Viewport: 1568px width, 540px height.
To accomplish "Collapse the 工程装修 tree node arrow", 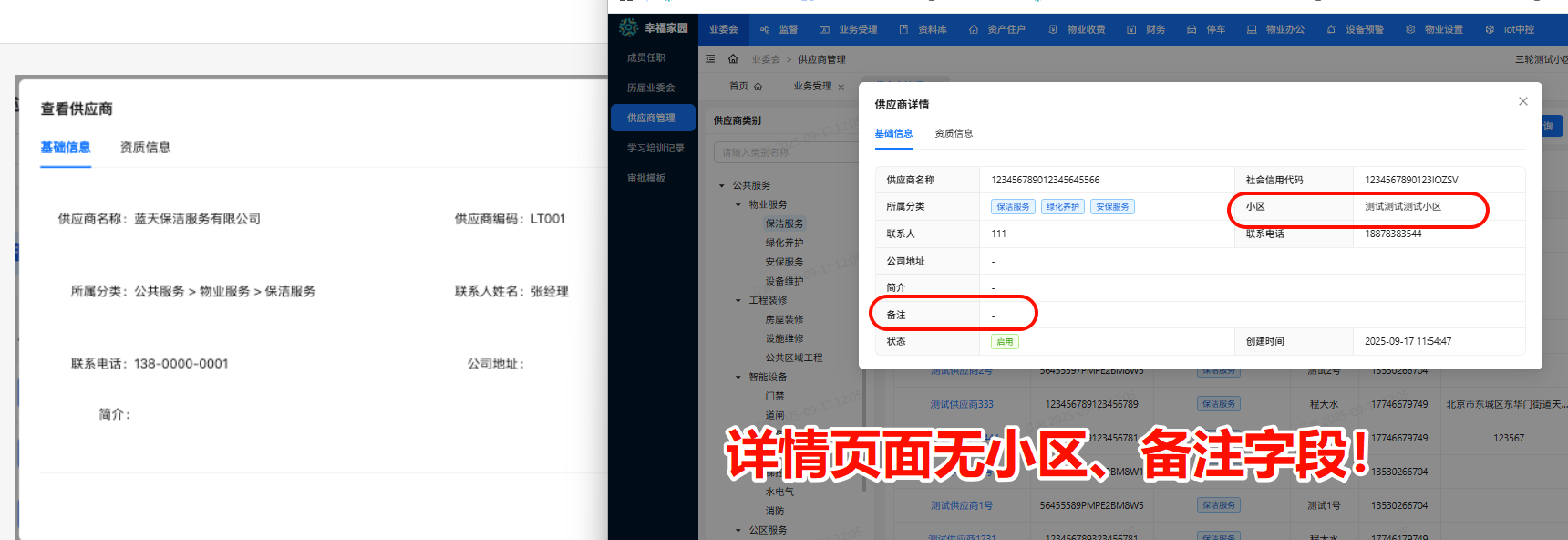I will (738, 300).
